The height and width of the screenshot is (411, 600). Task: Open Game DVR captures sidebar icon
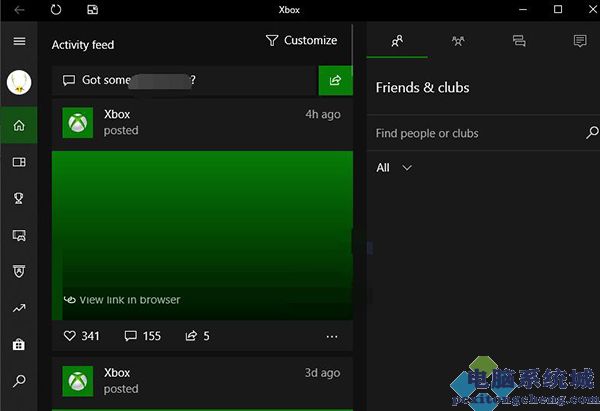19,235
